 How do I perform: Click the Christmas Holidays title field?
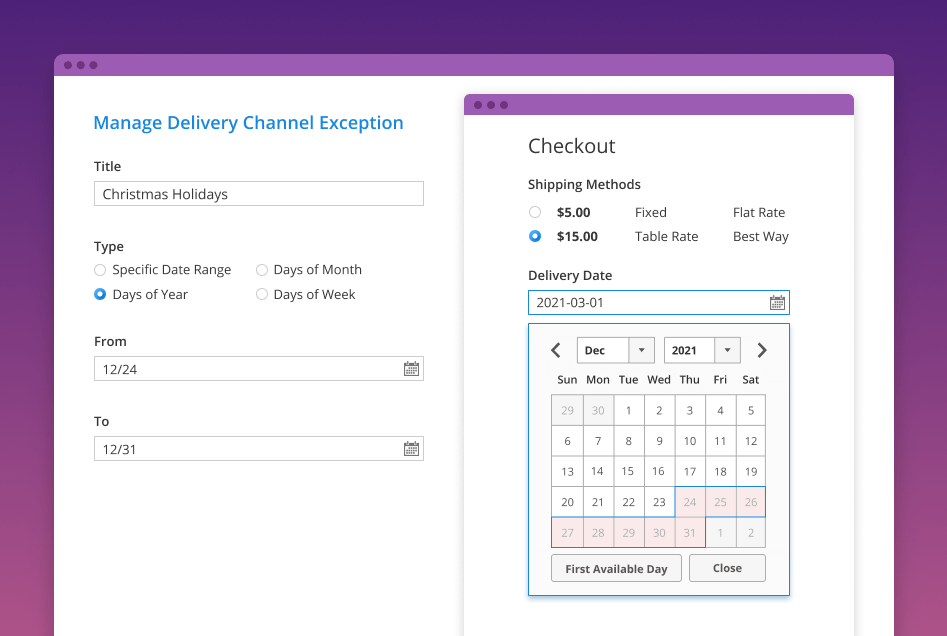[x=258, y=193]
